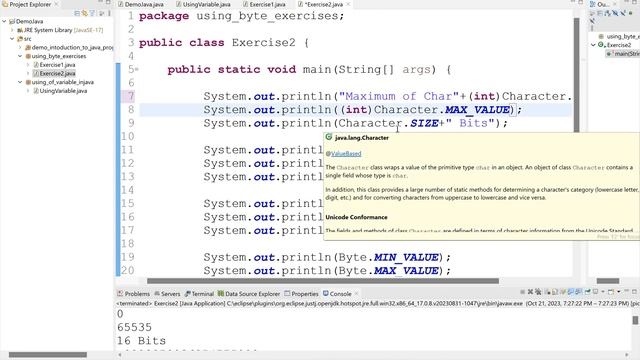Open the Terminal view tab

[199, 293]
